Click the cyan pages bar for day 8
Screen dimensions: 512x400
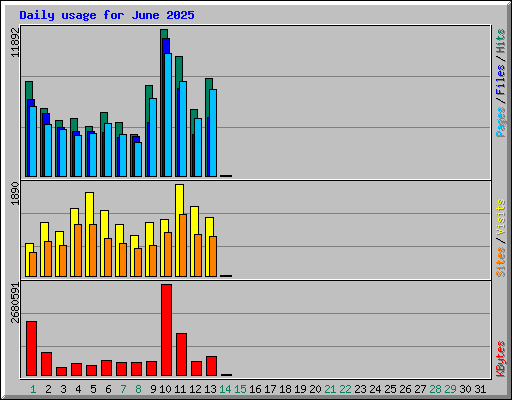138,159
